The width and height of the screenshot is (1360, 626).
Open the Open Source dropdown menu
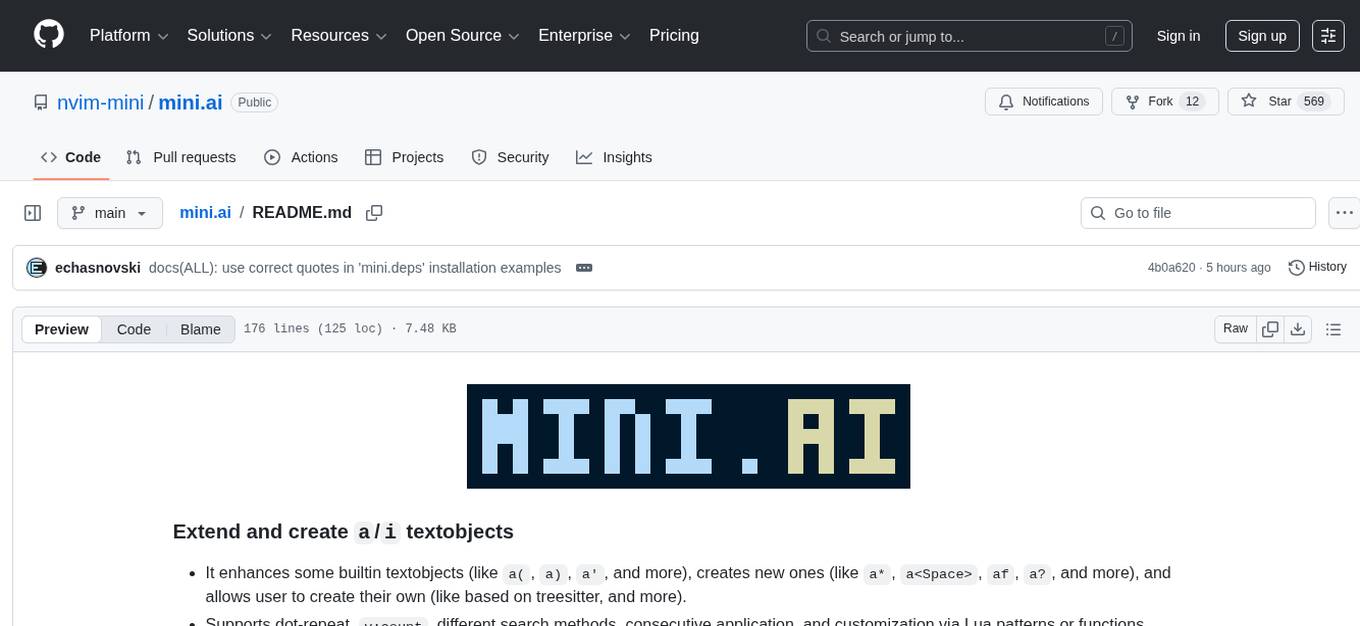461,35
